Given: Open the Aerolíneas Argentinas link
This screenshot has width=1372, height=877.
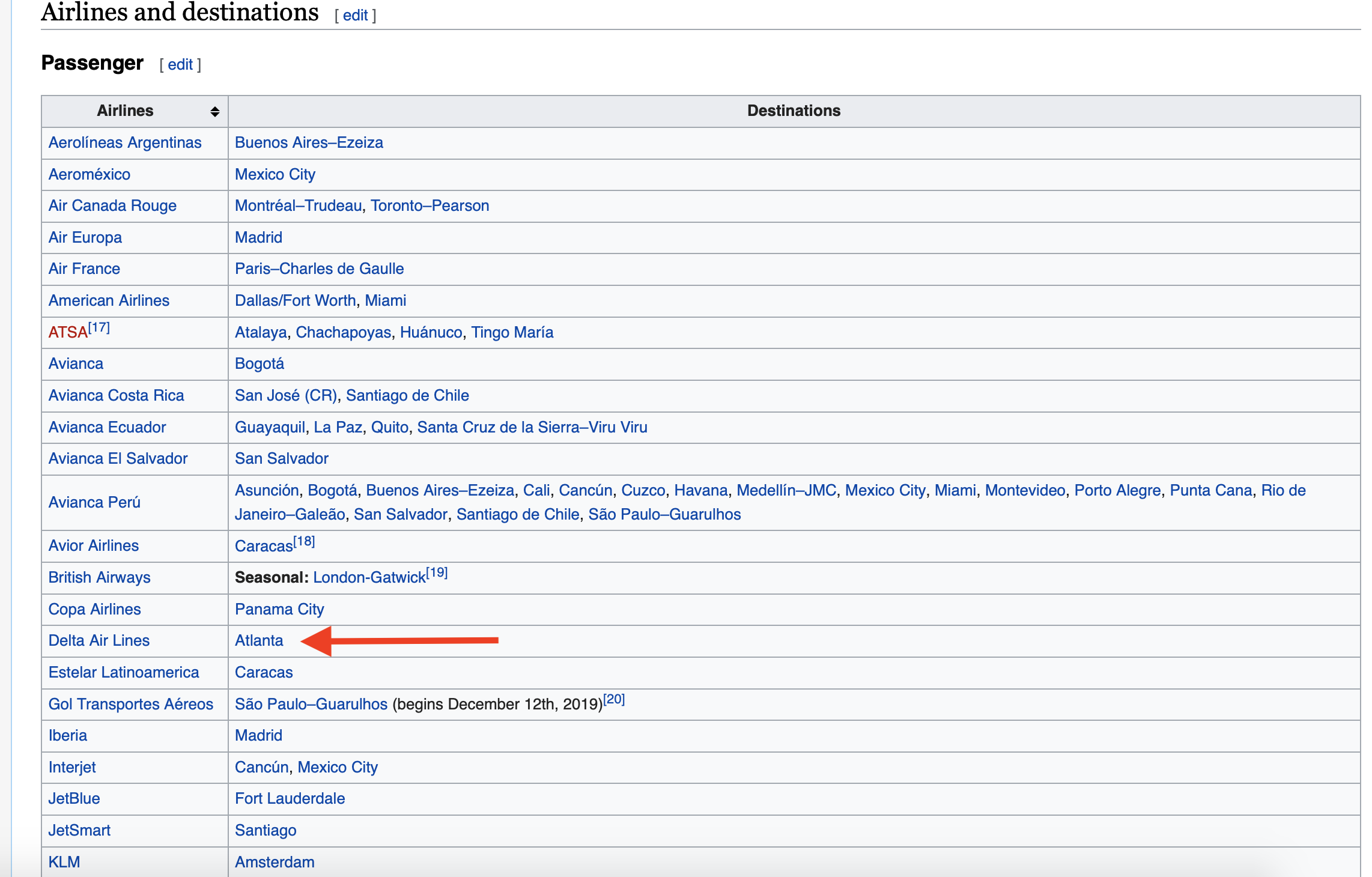Looking at the screenshot, I should point(125,143).
